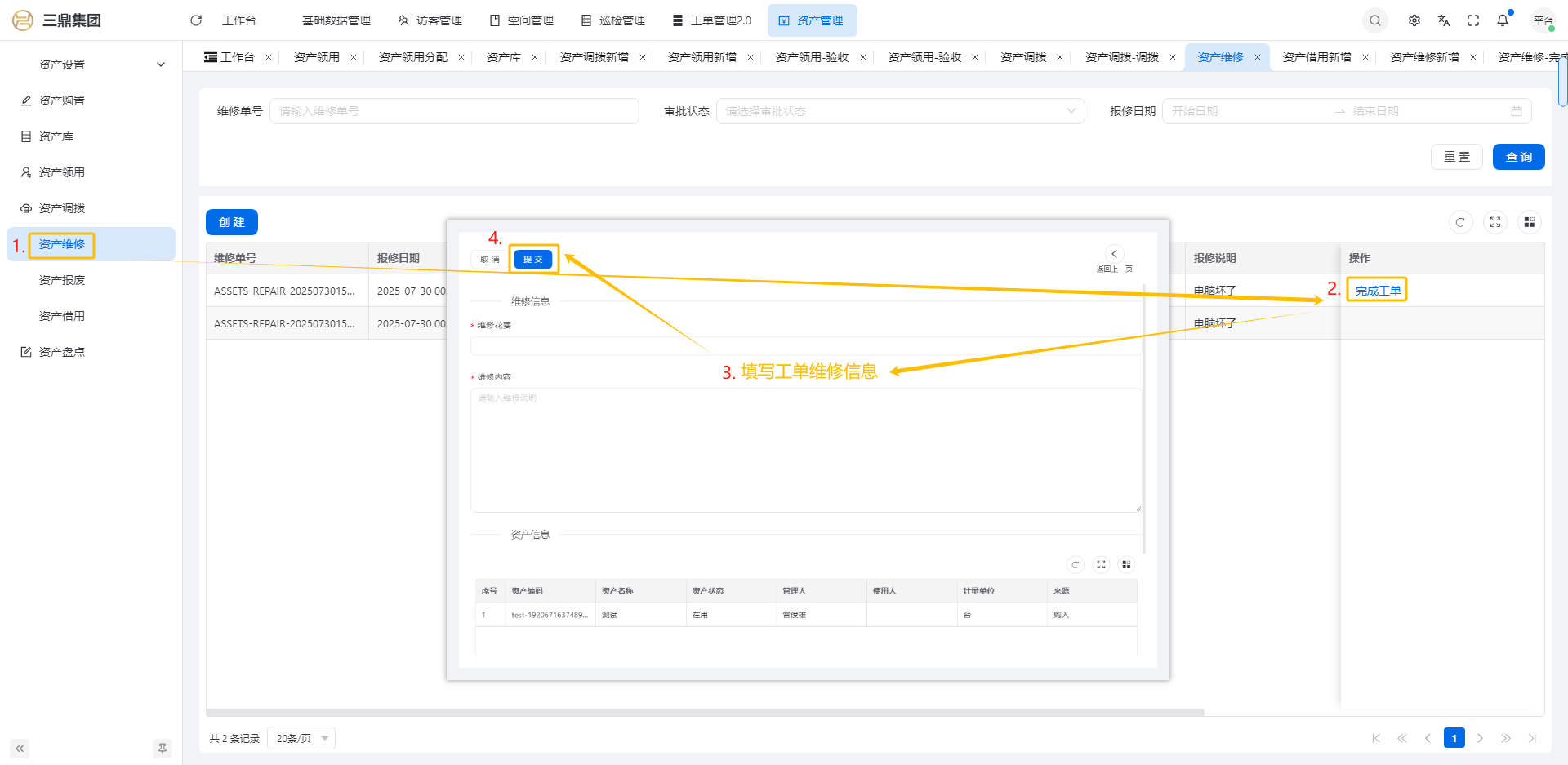Image resolution: width=1568 pixels, height=765 pixels.
Task: Refresh the repair table with reload icon
Action: 1460,222
